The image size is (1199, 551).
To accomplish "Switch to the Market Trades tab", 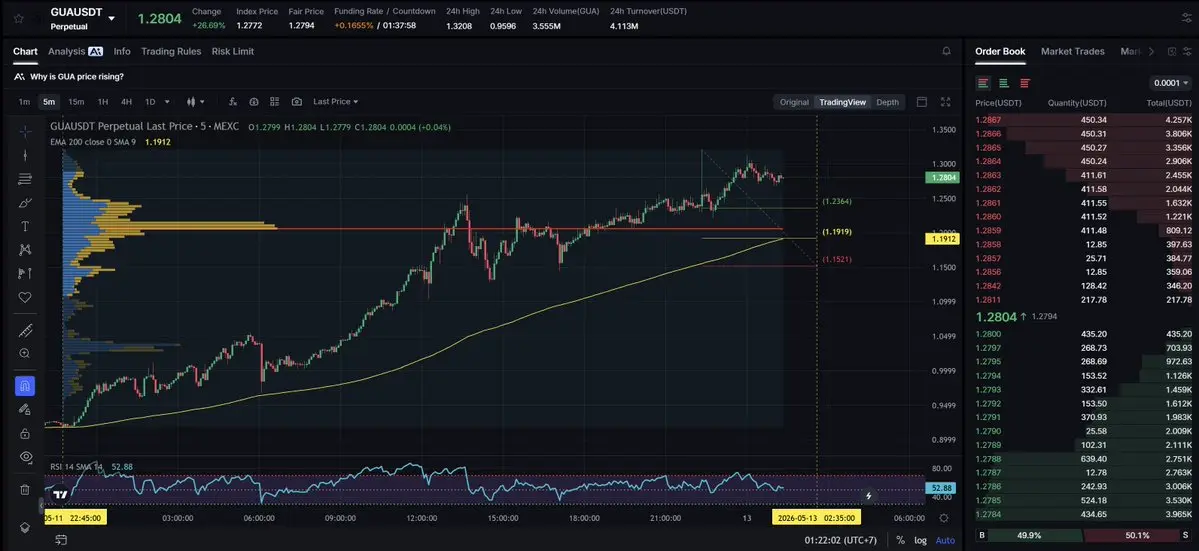I will [1073, 51].
